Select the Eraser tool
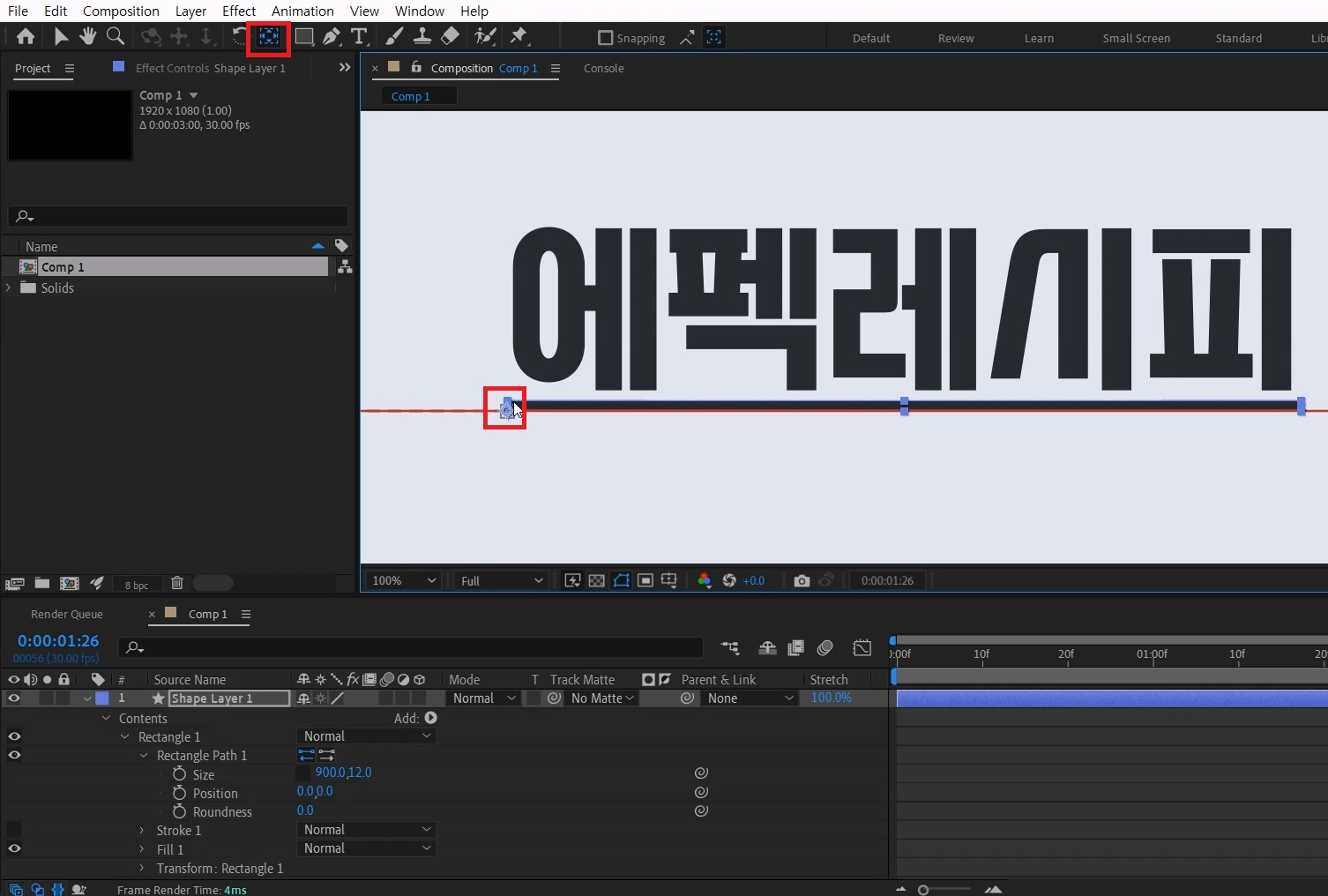 click(x=450, y=36)
